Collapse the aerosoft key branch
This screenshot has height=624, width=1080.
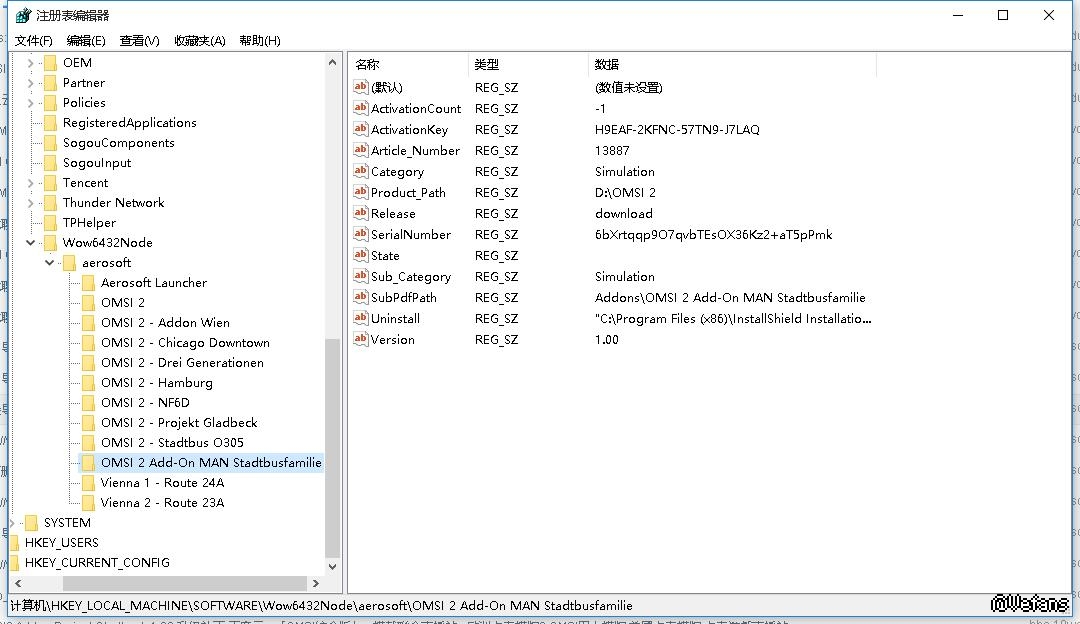(x=50, y=263)
